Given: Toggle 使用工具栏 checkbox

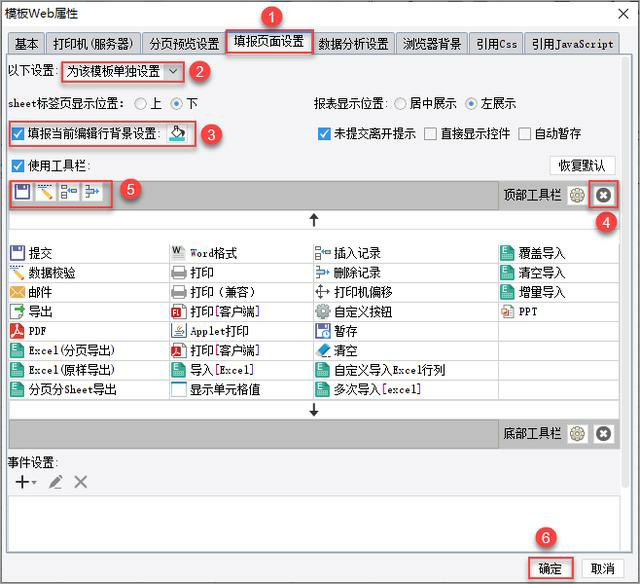Looking at the screenshot, I should tap(18, 166).
